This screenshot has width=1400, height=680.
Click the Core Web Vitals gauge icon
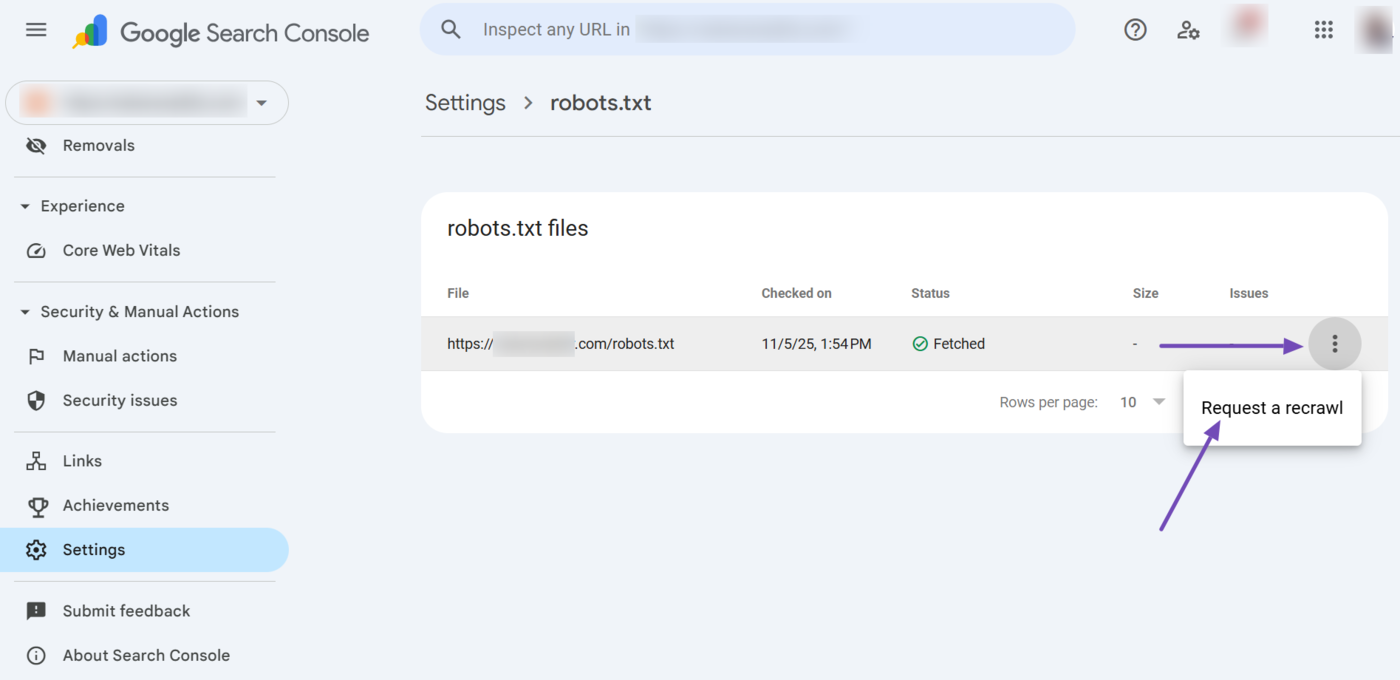(36, 250)
